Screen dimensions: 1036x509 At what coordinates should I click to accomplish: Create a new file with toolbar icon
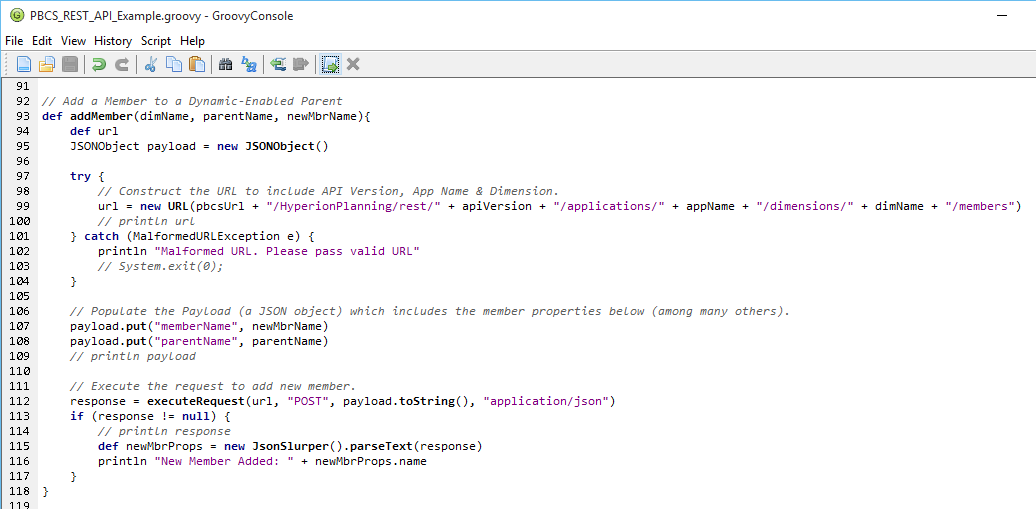[24, 64]
